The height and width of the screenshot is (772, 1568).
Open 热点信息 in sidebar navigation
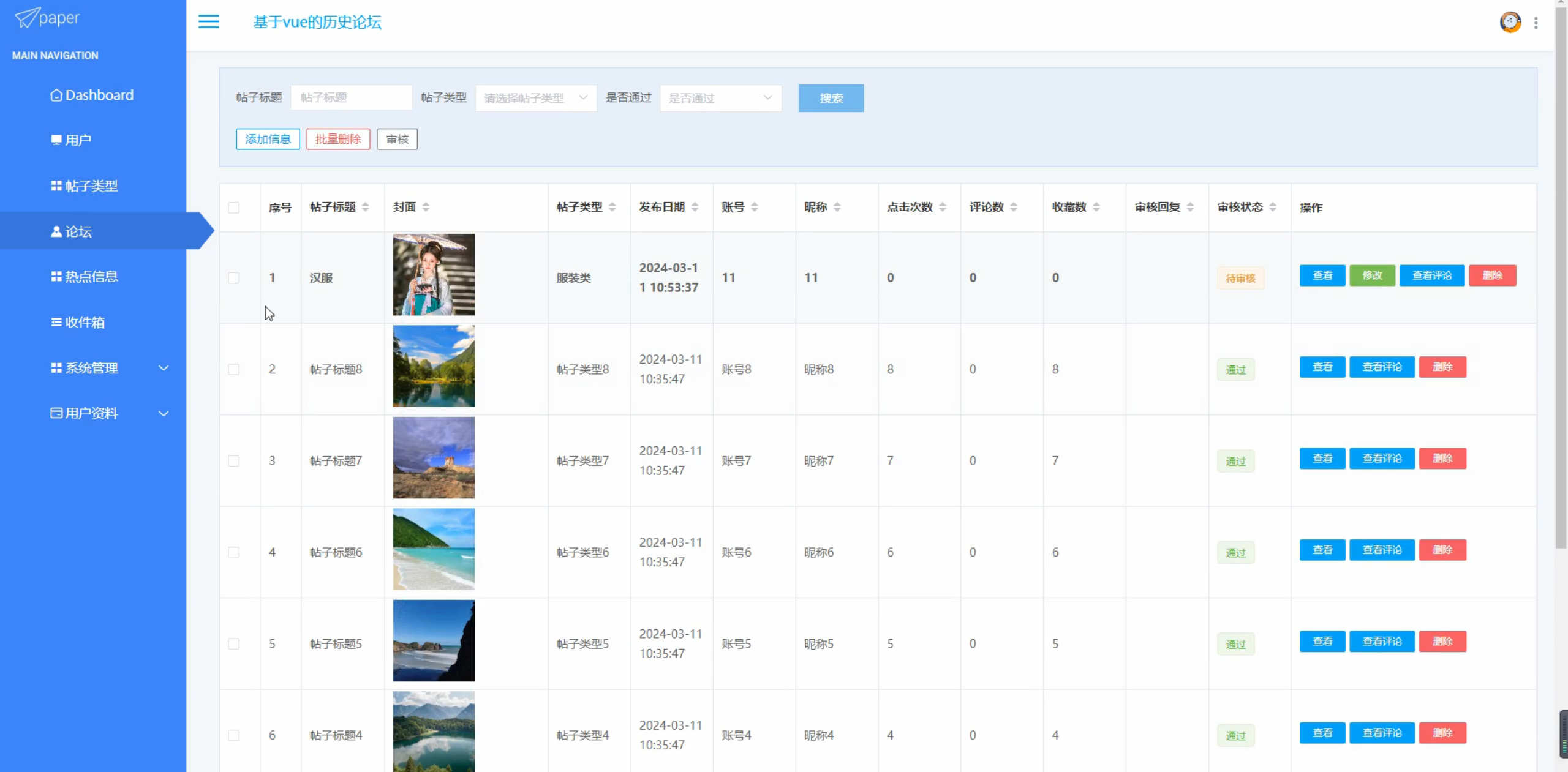[x=85, y=277]
